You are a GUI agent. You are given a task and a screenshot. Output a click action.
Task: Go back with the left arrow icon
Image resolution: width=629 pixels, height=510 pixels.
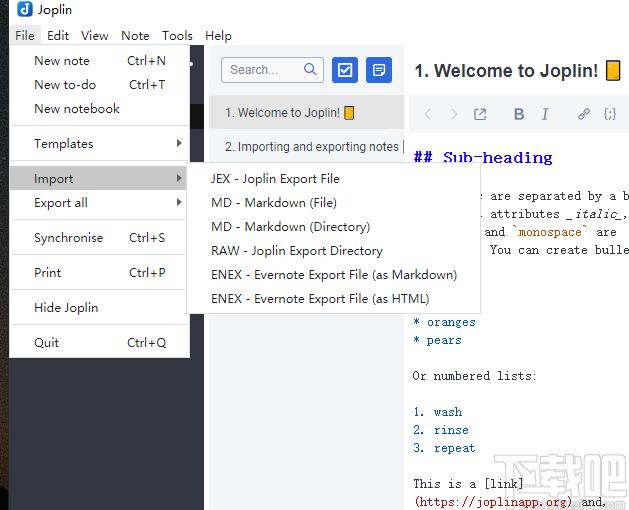tap(428, 114)
